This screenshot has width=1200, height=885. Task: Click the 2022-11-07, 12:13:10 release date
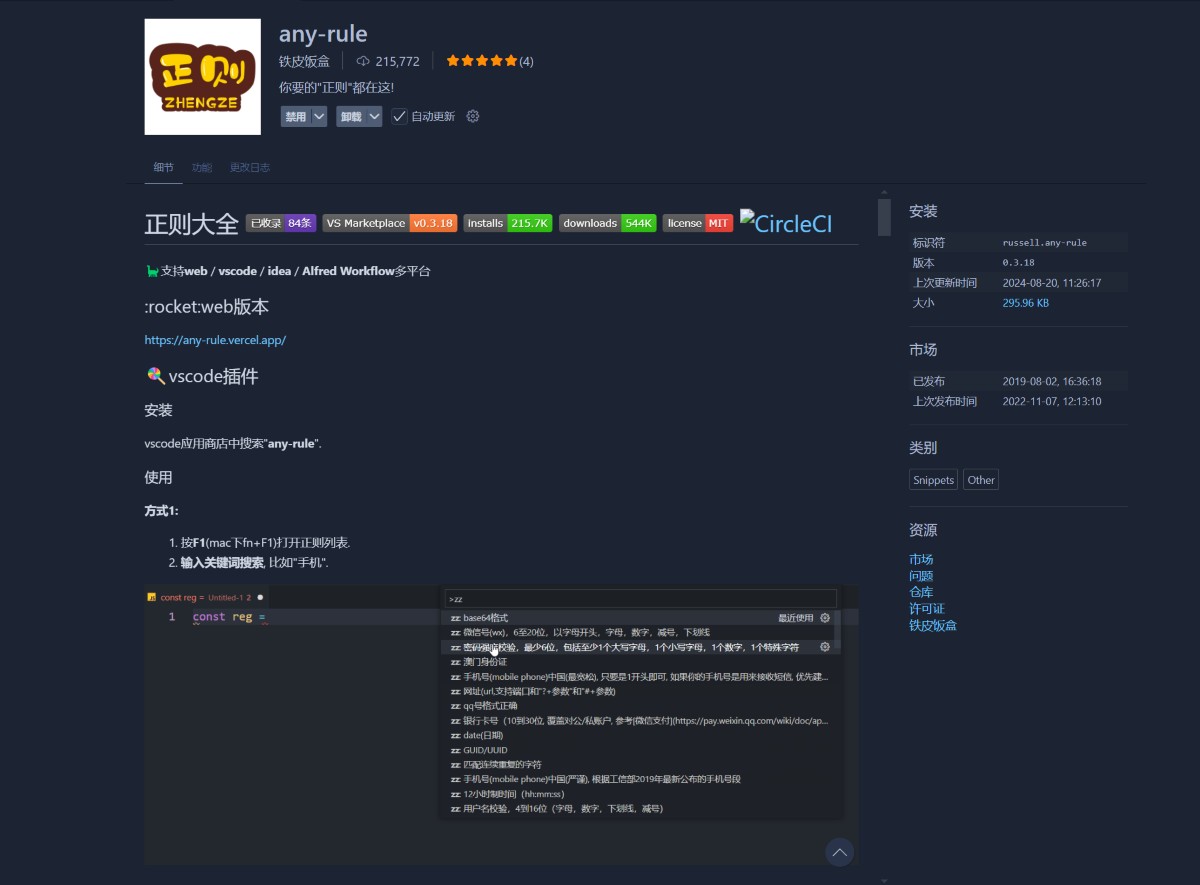pyautogui.click(x=1052, y=401)
